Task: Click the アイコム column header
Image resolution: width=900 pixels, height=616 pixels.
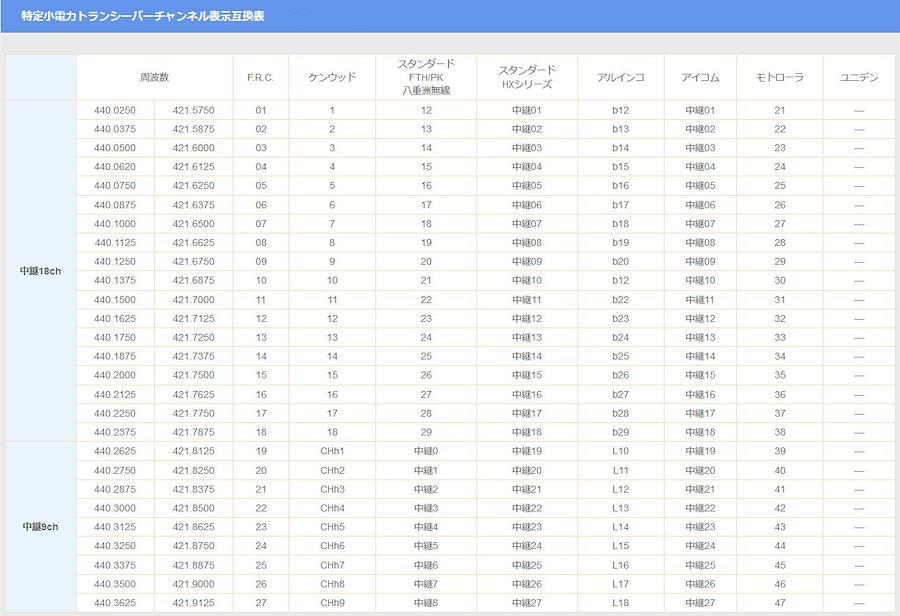Action: pyautogui.click(x=700, y=77)
